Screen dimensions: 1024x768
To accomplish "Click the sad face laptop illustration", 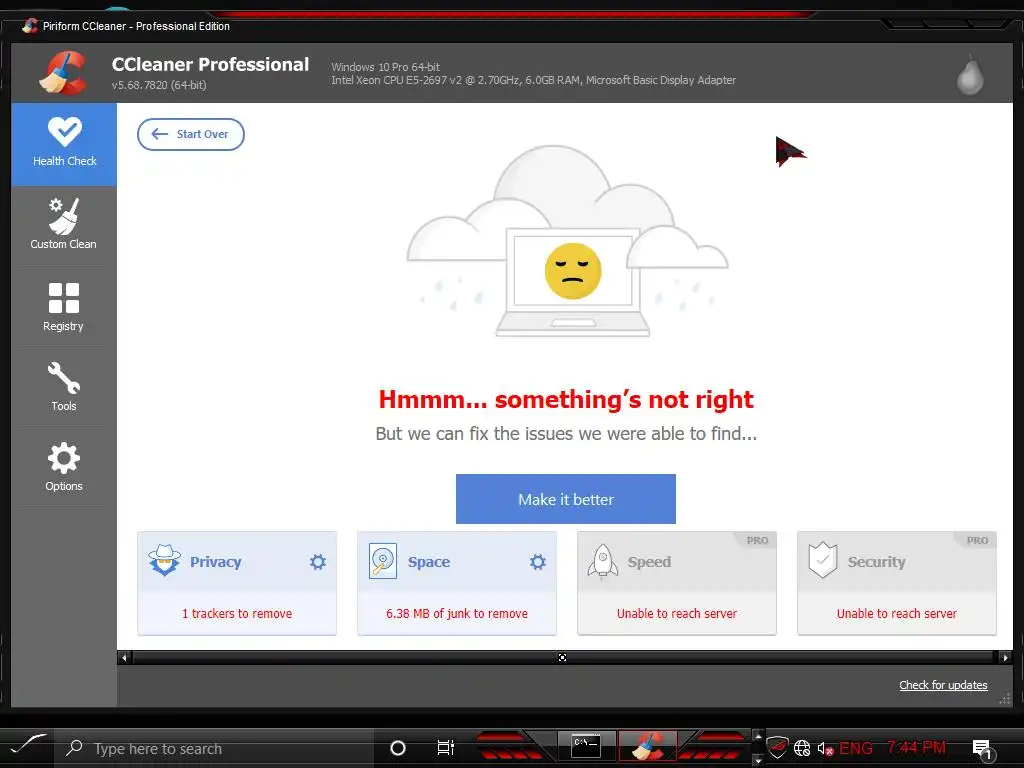I will pos(567,241).
